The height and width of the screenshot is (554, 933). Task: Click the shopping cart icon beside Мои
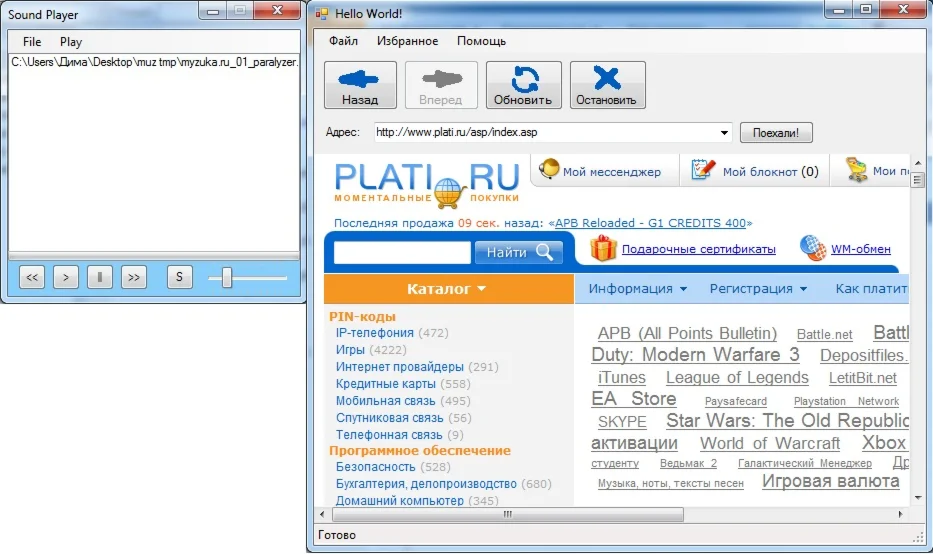(x=856, y=170)
